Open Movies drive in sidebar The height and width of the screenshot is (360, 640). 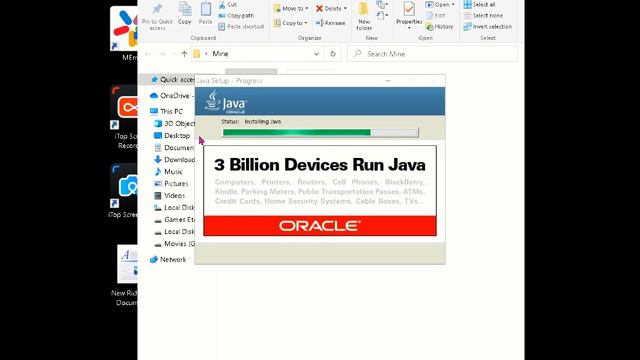point(174,244)
